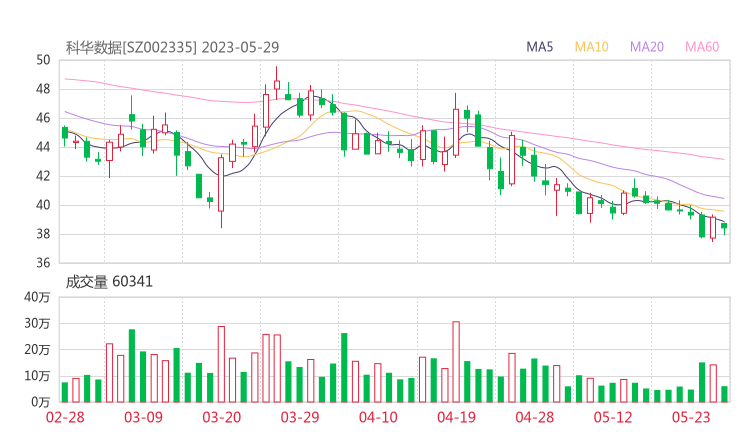The image size is (740, 440).
Task: Click the 20万 volume axis label
Action: pos(37,350)
